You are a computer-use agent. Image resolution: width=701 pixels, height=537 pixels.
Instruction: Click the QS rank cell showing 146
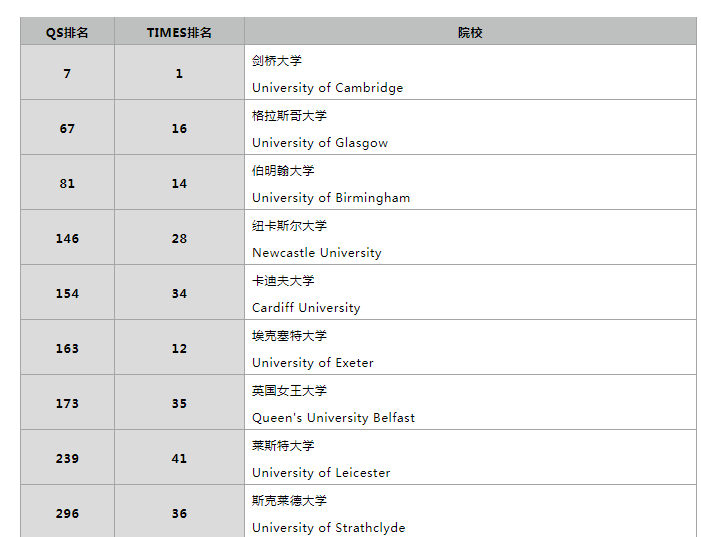tap(67, 239)
